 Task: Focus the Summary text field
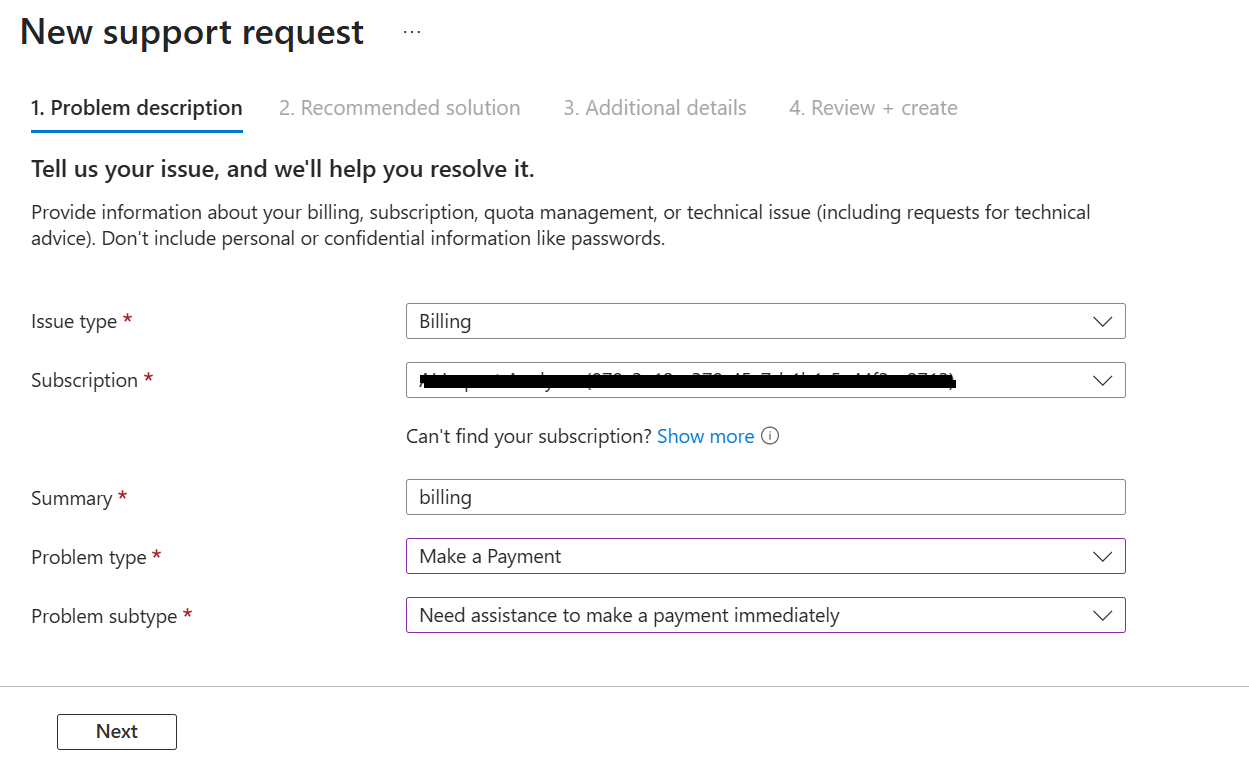click(765, 498)
